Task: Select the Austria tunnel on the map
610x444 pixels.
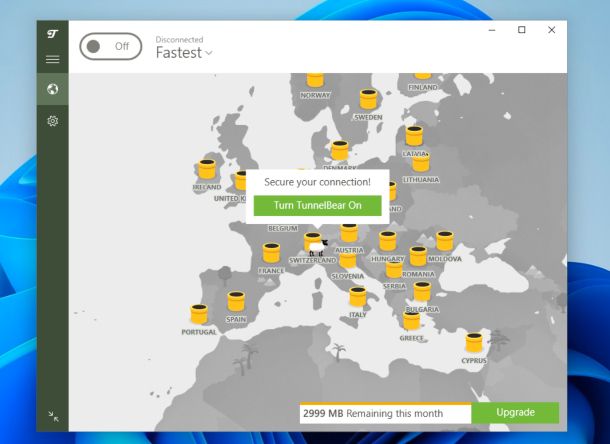Action: tap(349, 233)
